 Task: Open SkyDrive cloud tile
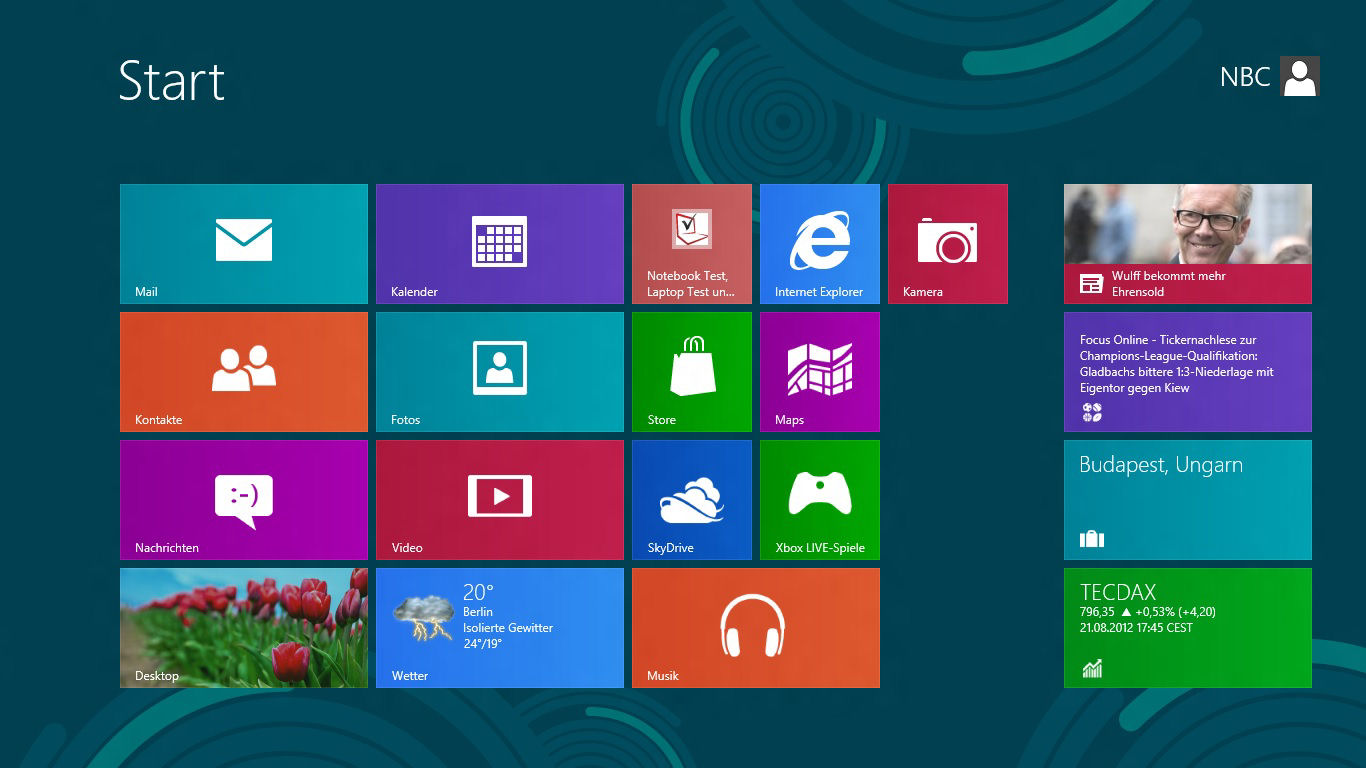(691, 499)
